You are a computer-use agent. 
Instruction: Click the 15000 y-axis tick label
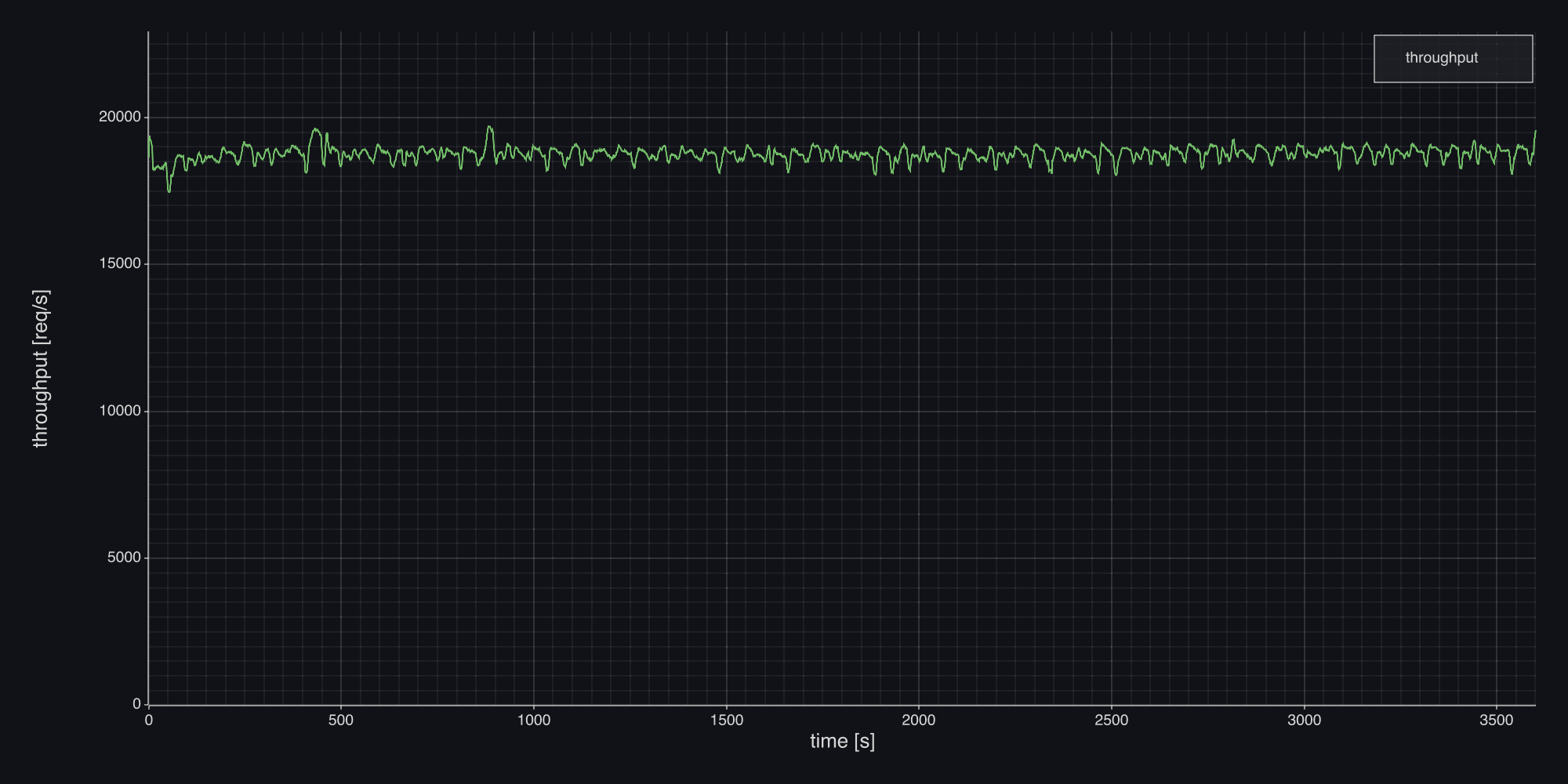pyautogui.click(x=120, y=263)
